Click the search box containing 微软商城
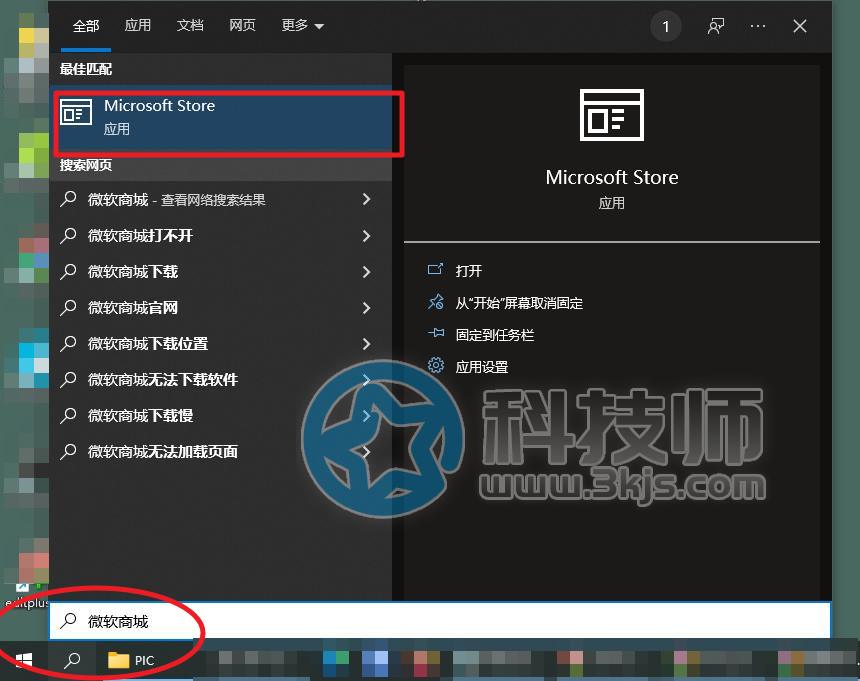 point(440,621)
